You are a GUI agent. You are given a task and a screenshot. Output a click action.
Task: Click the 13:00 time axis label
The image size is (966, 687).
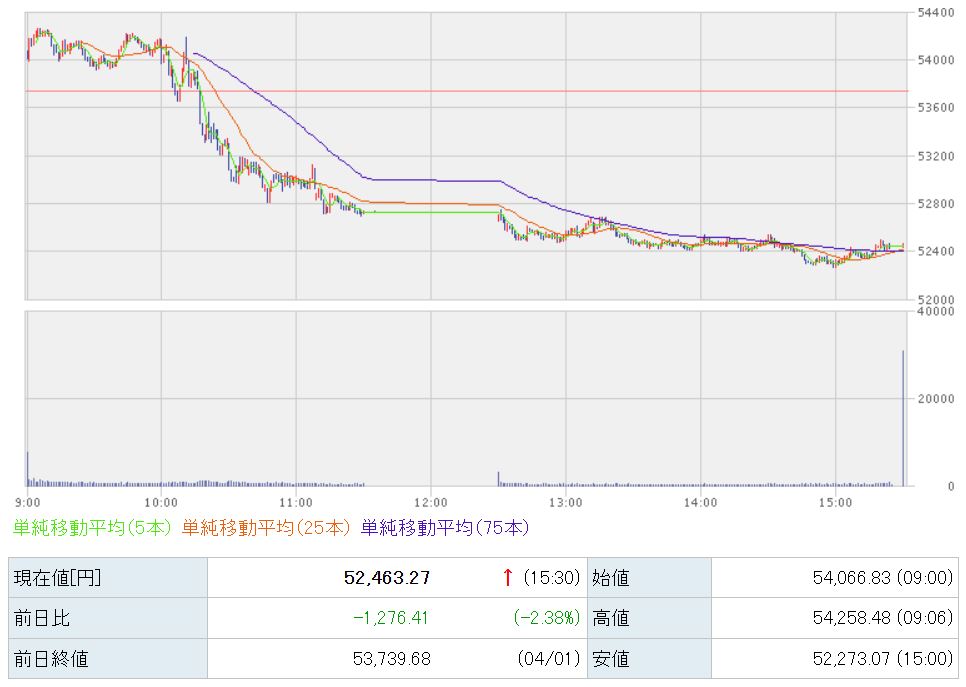pyautogui.click(x=565, y=500)
